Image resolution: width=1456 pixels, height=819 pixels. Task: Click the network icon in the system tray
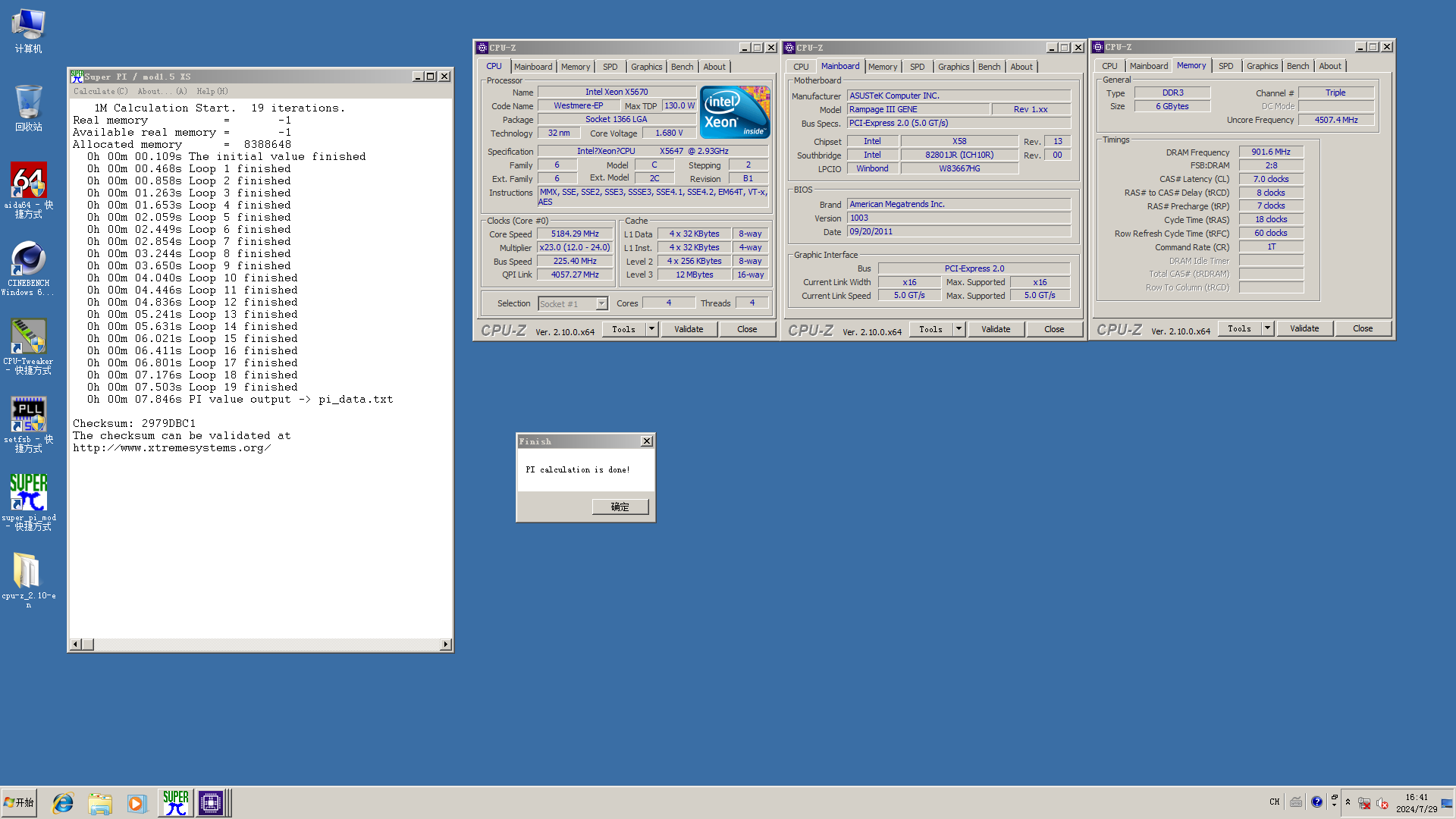point(1363,803)
